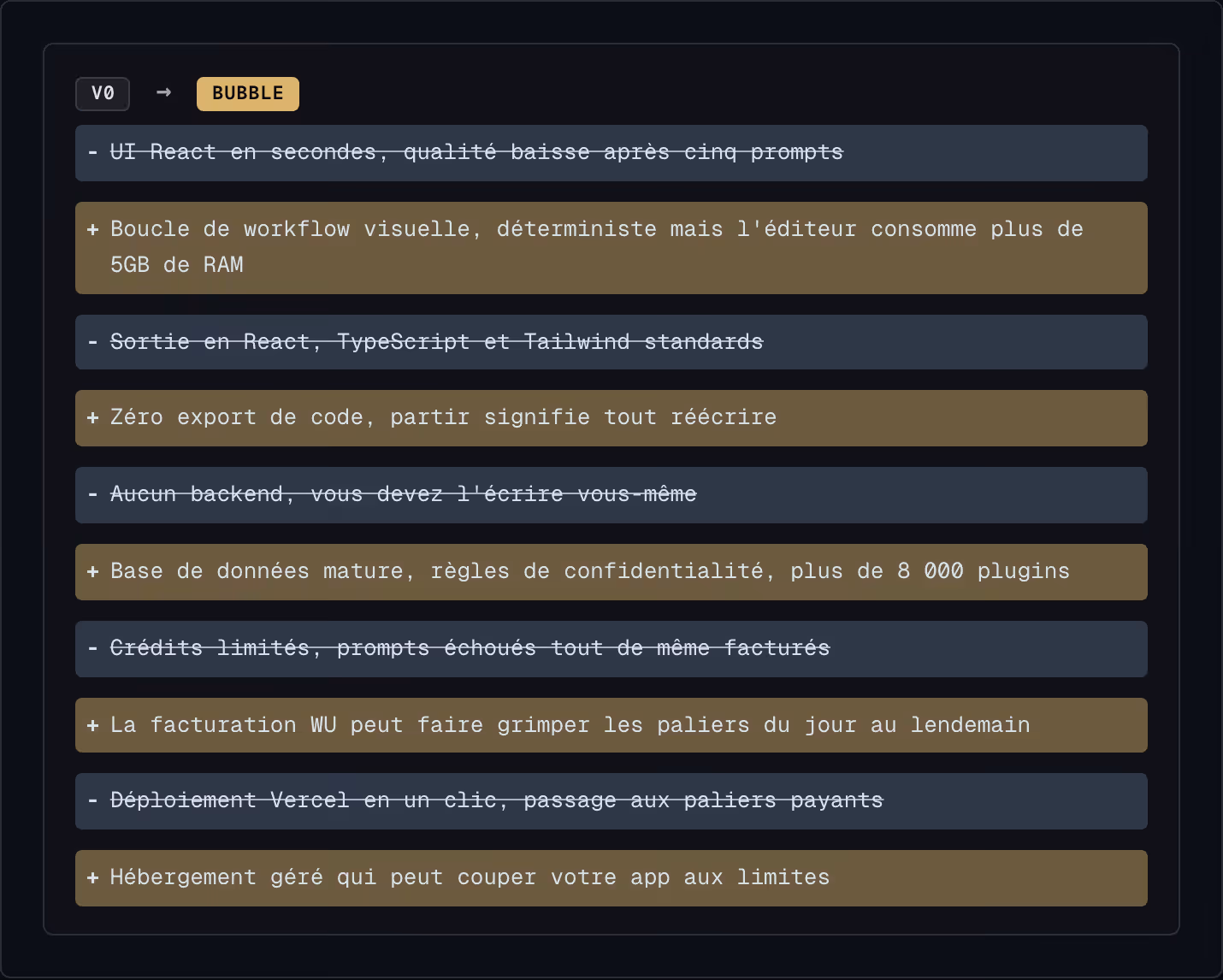Click the BUBBLE badge
The width and height of the screenshot is (1223, 980).
248,93
